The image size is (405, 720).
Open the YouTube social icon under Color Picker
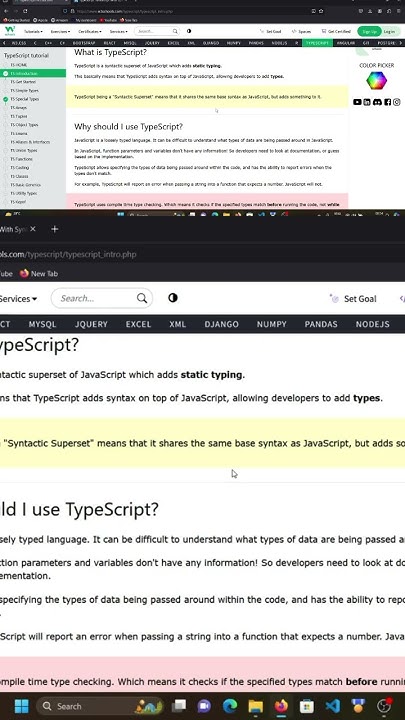tap(357, 102)
